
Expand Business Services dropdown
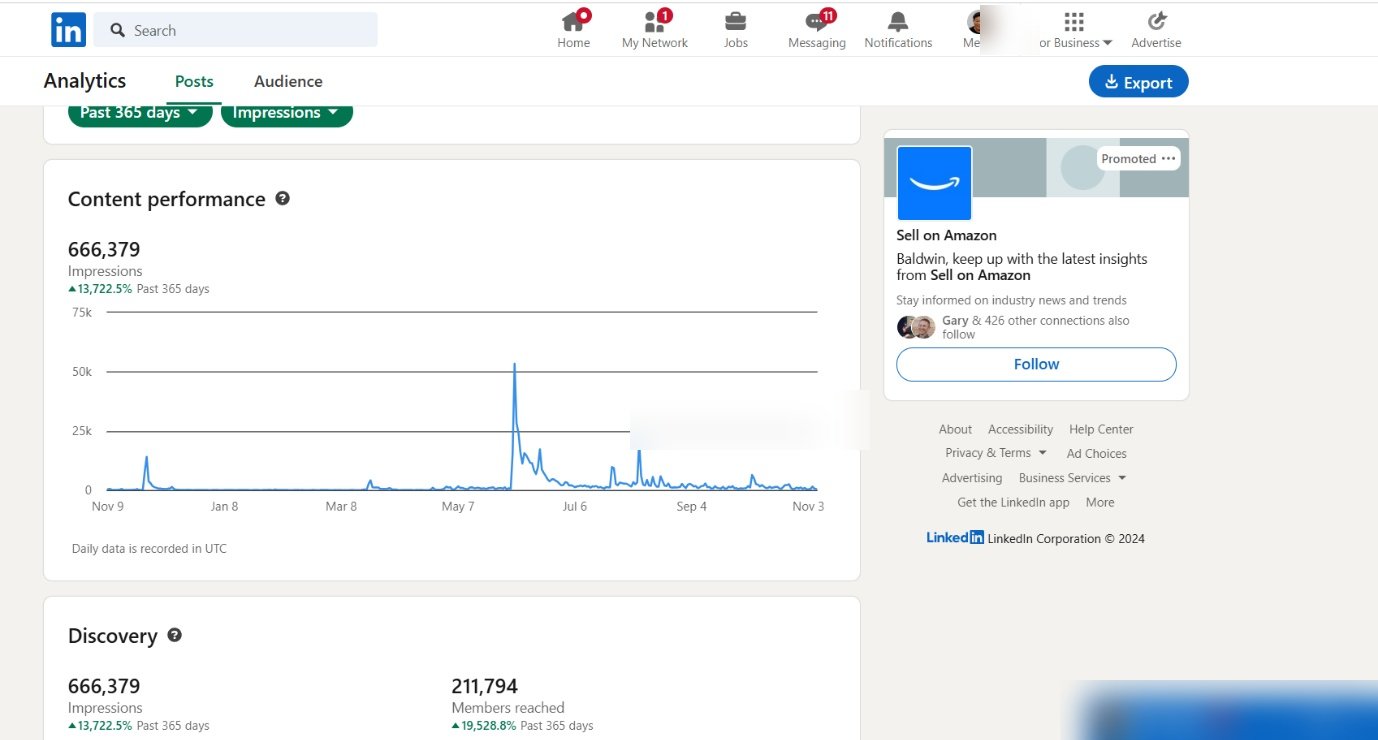[x=1072, y=478]
